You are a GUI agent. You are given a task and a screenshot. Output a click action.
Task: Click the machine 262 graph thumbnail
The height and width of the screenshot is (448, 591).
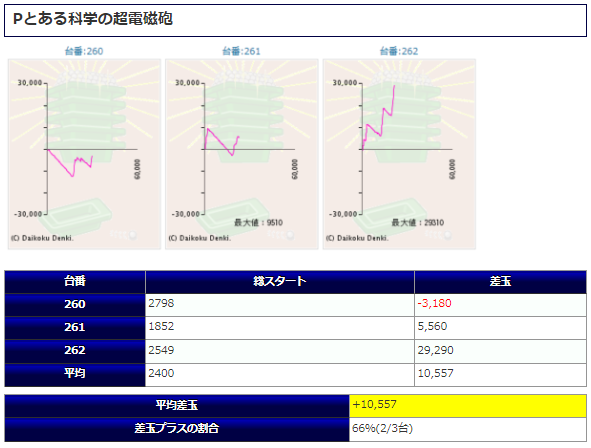[x=399, y=154]
